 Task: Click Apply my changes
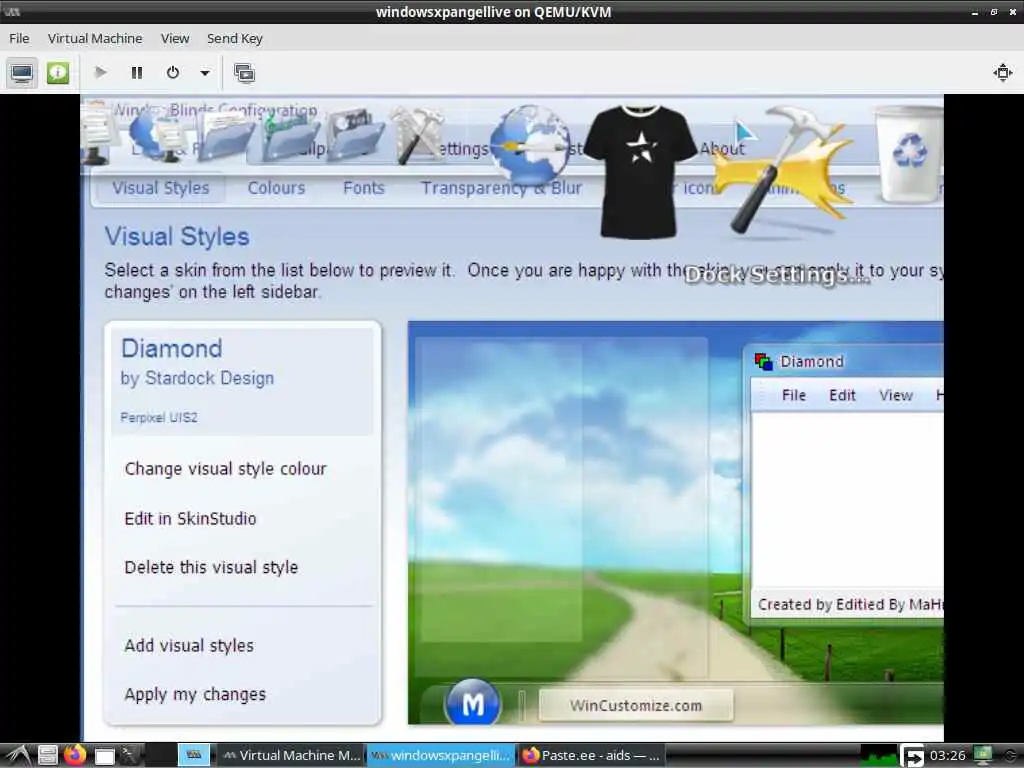click(x=195, y=694)
